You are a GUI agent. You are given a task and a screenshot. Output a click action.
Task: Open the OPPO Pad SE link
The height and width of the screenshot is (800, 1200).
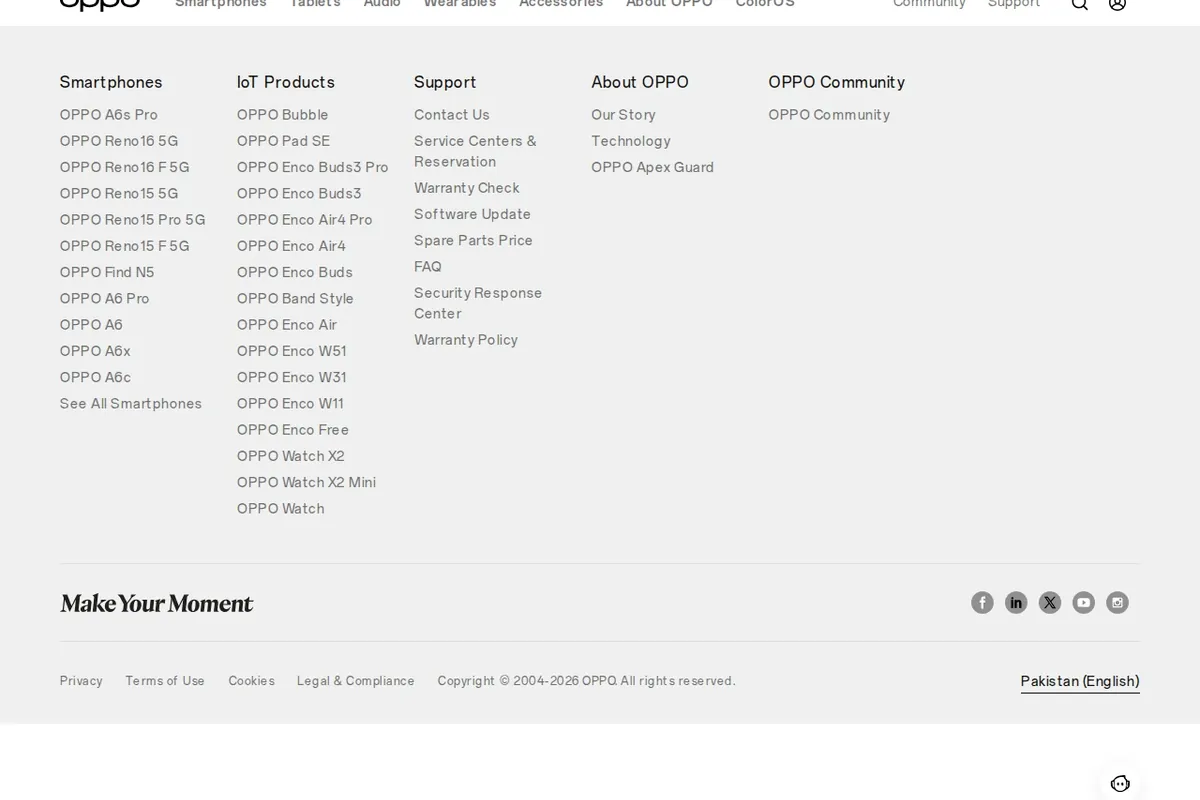(283, 141)
